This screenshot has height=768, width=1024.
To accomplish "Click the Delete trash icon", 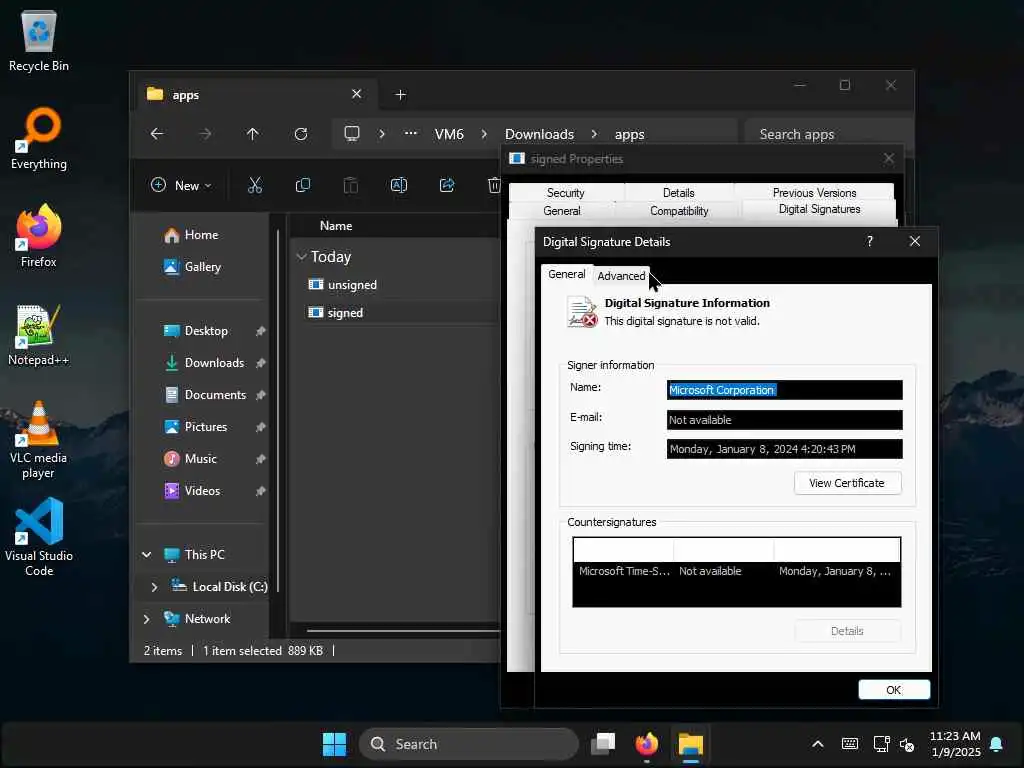I will (494, 185).
